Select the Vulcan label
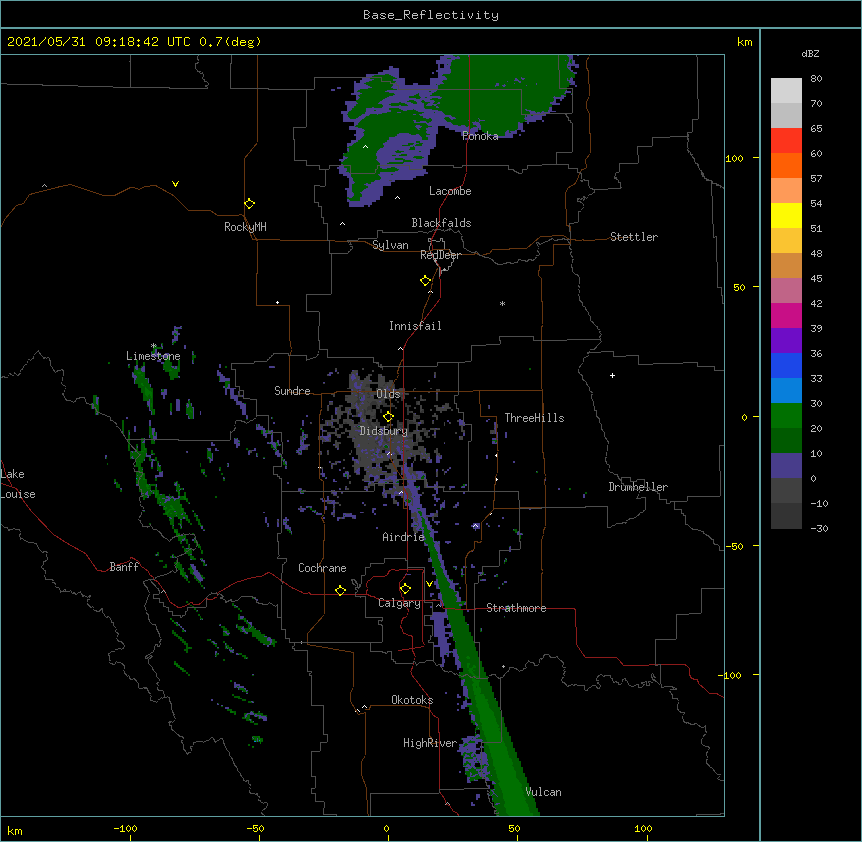Viewport: 862px width, 842px height. tap(544, 792)
